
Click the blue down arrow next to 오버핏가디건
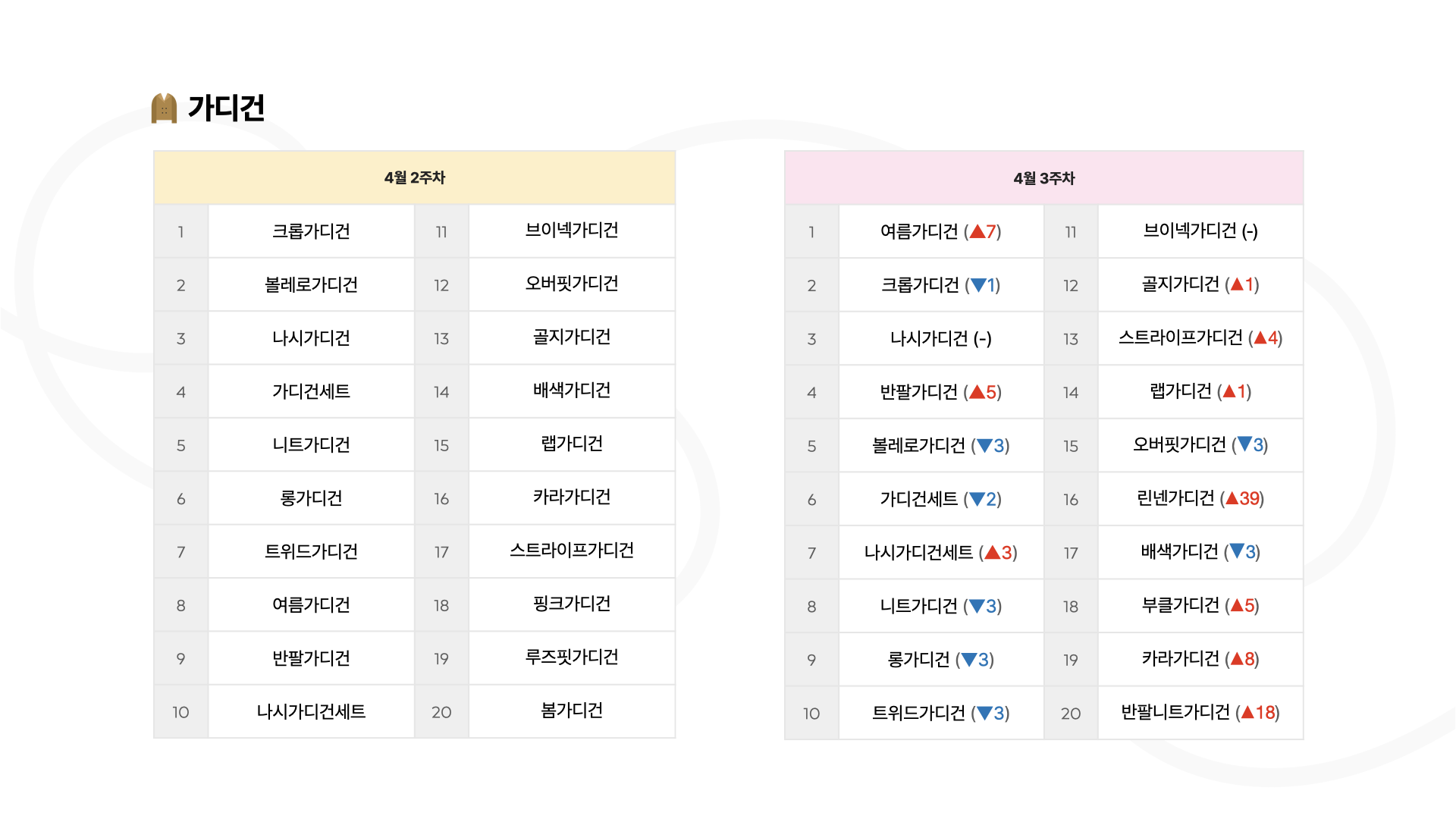pyautogui.click(x=1244, y=444)
